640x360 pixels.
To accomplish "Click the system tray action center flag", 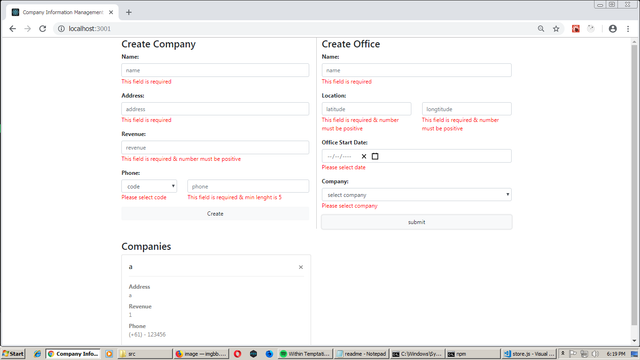I will 573,354.
